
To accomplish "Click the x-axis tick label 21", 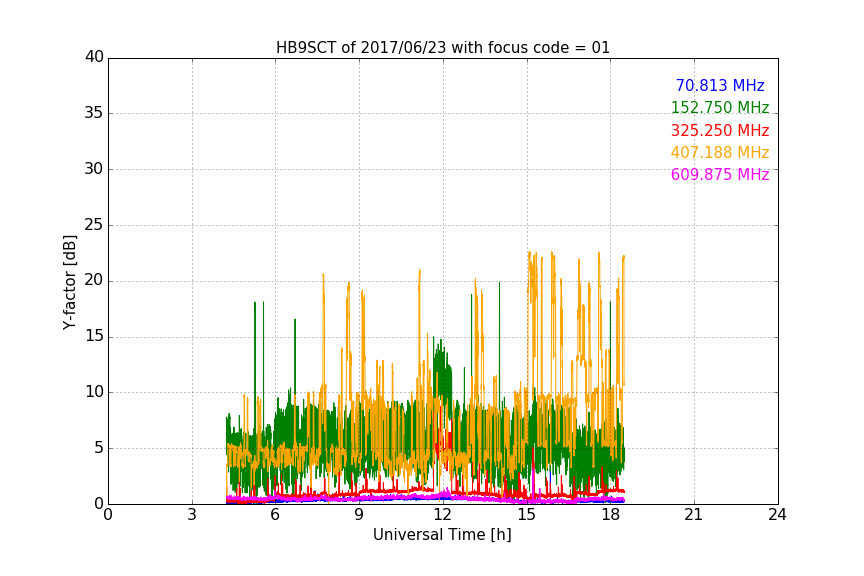I will tap(694, 515).
